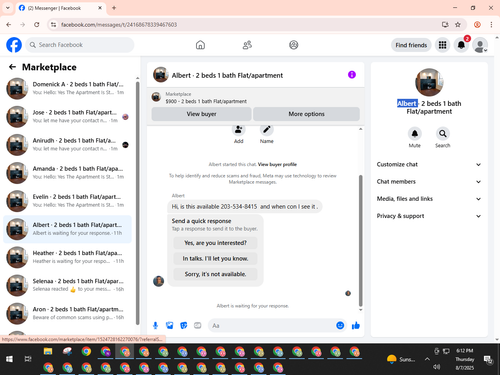Open Task View on the taskbar

[x=28, y=359]
